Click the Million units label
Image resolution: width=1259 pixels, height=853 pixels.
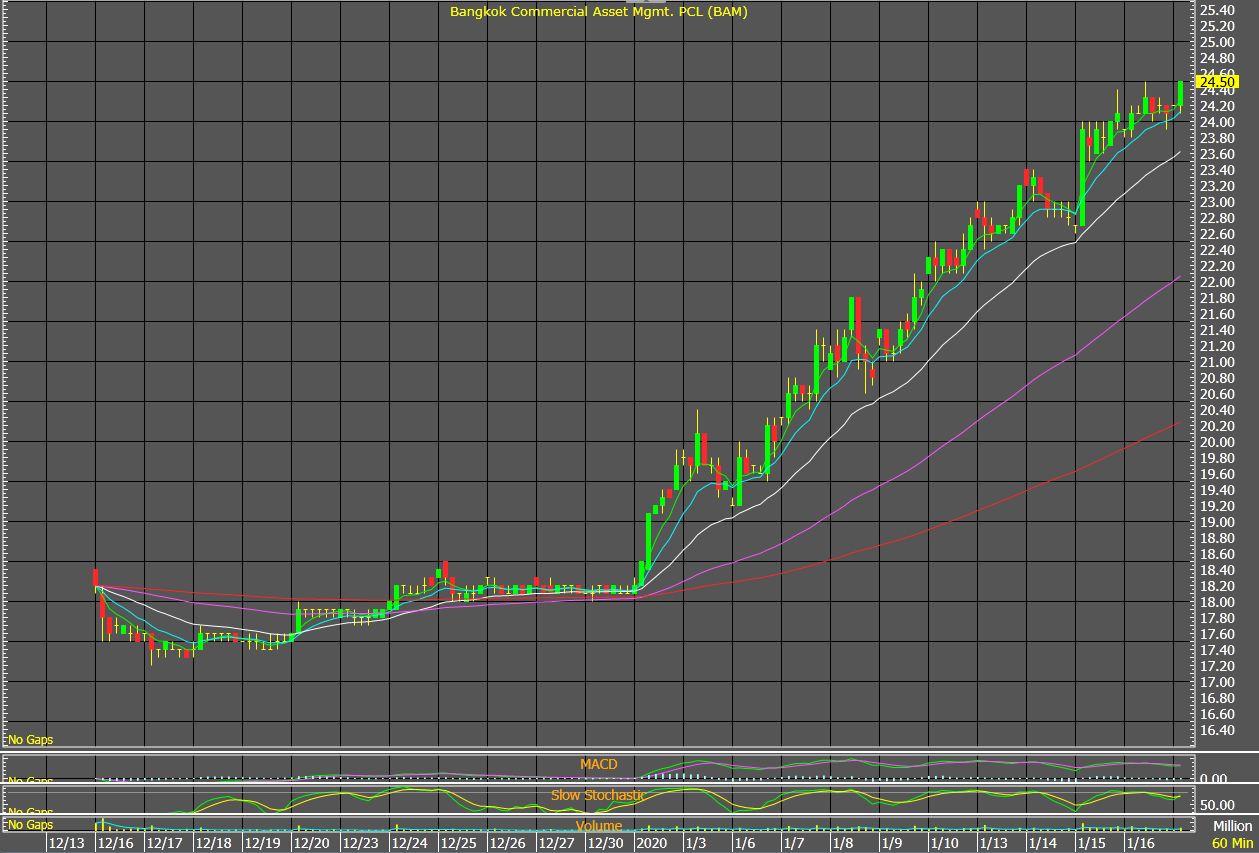tap(1231, 827)
